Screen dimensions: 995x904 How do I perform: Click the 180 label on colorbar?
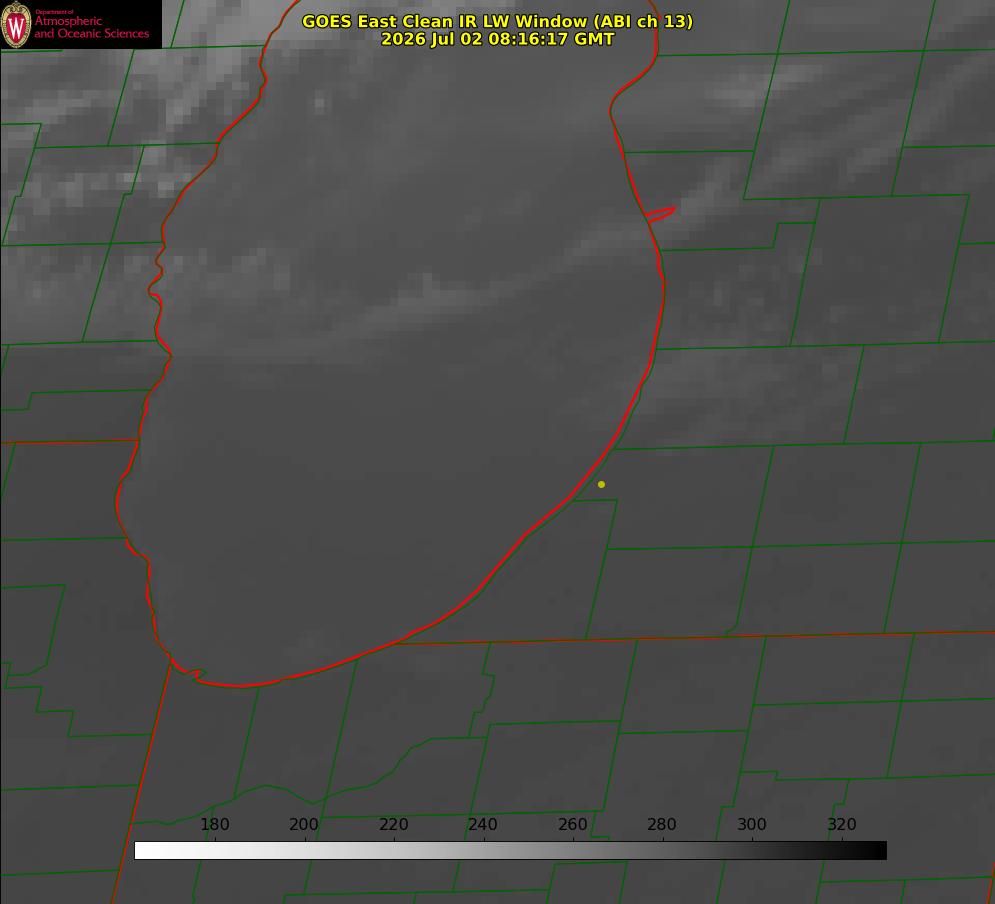[214, 824]
